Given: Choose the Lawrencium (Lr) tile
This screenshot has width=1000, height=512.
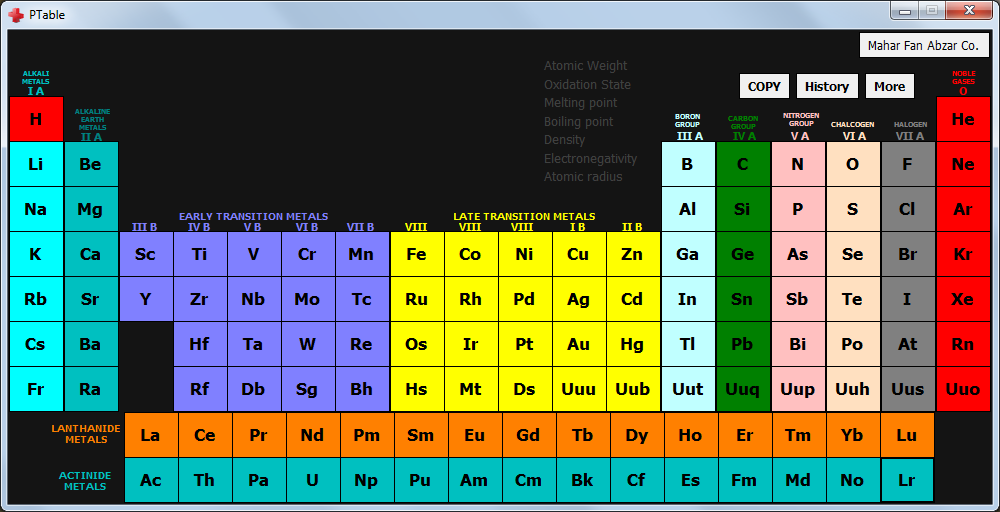Looking at the screenshot, I should point(907,480).
